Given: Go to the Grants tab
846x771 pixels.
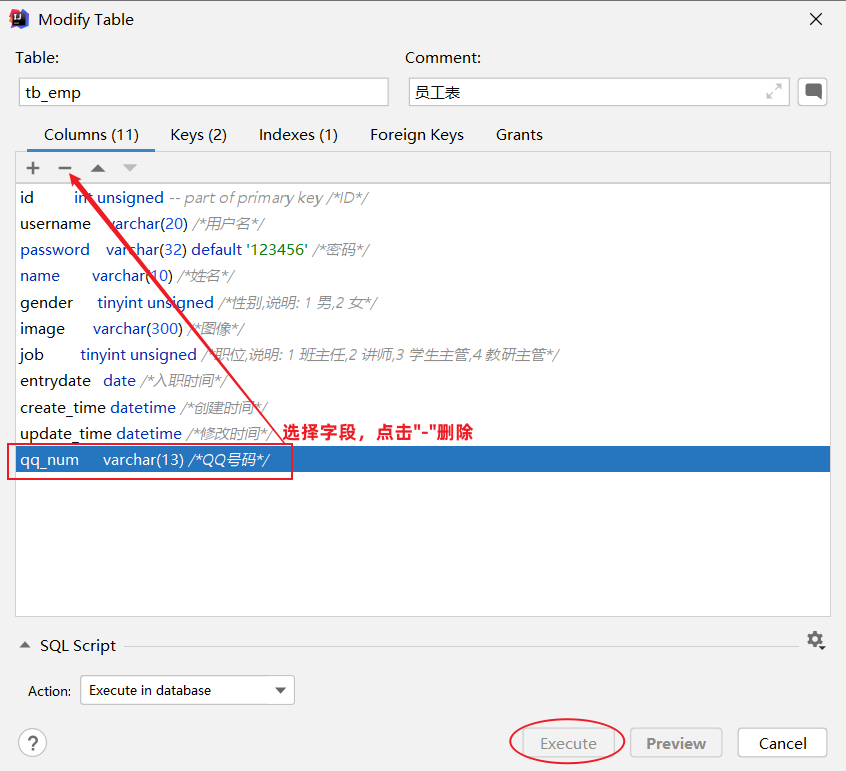Looking at the screenshot, I should (519, 135).
